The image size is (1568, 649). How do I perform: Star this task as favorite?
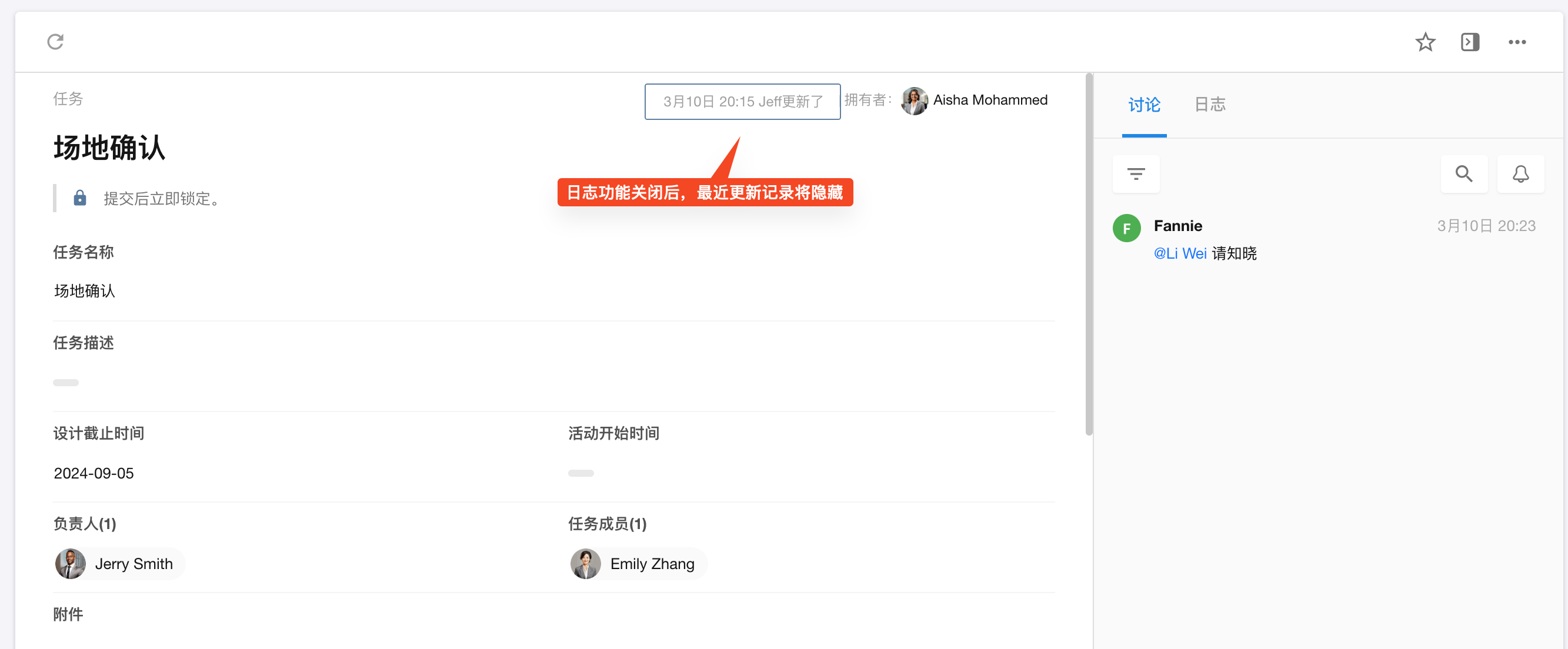point(1424,42)
